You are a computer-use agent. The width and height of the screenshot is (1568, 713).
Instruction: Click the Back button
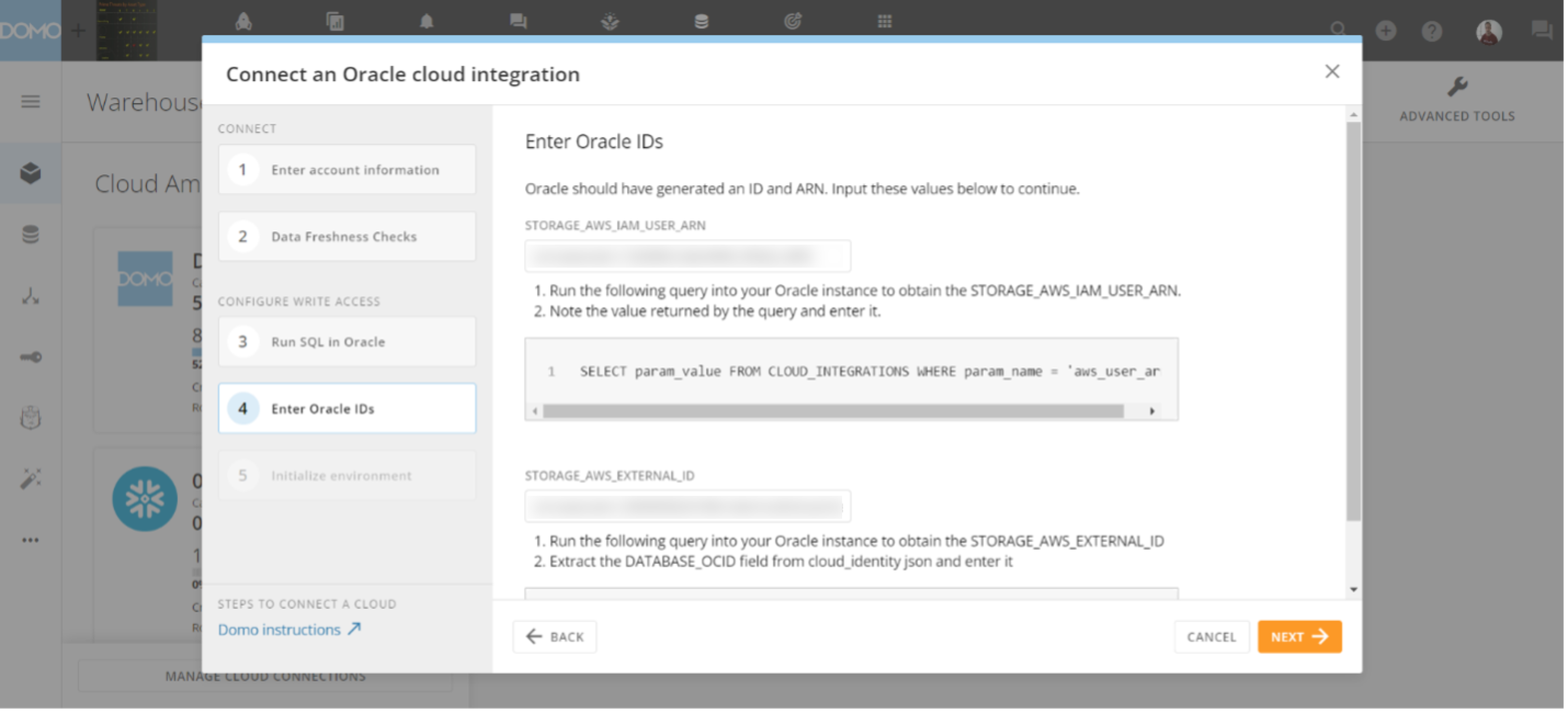click(554, 637)
